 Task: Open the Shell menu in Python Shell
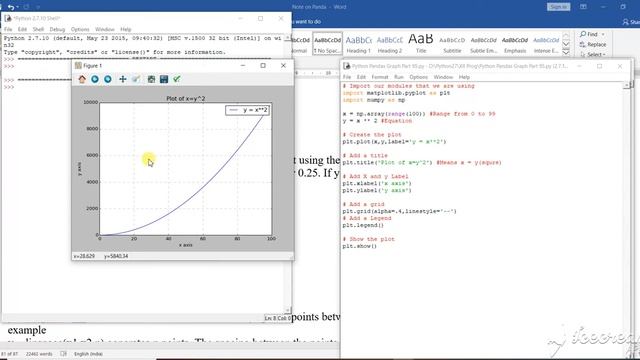38,29
